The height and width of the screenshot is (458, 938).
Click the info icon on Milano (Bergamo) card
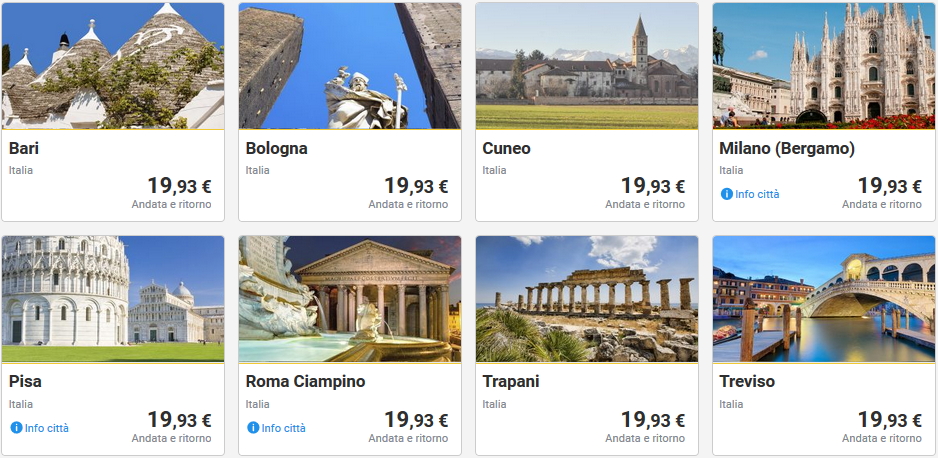click(726, 194)
